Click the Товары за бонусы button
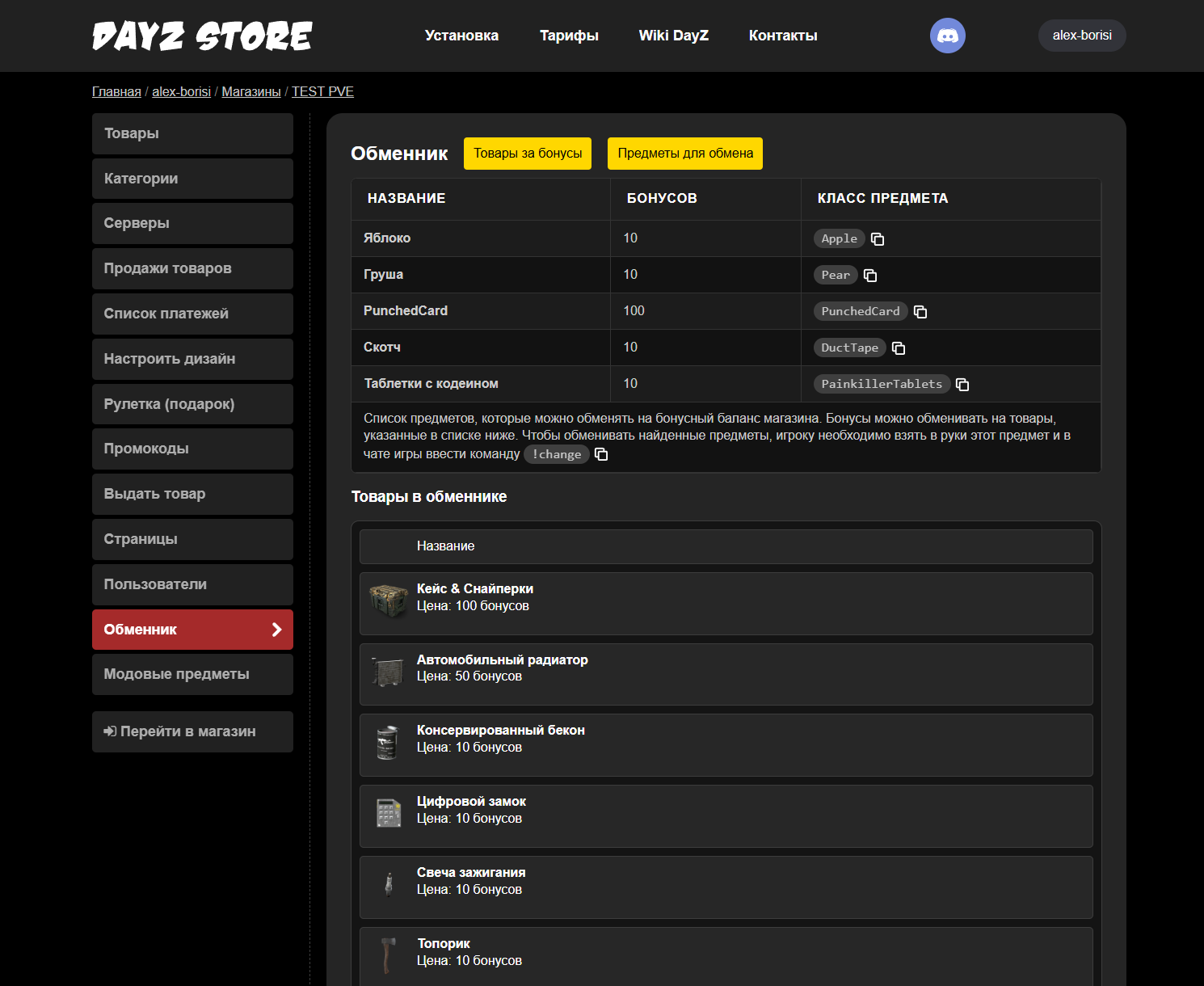 [x=528, y=154]
